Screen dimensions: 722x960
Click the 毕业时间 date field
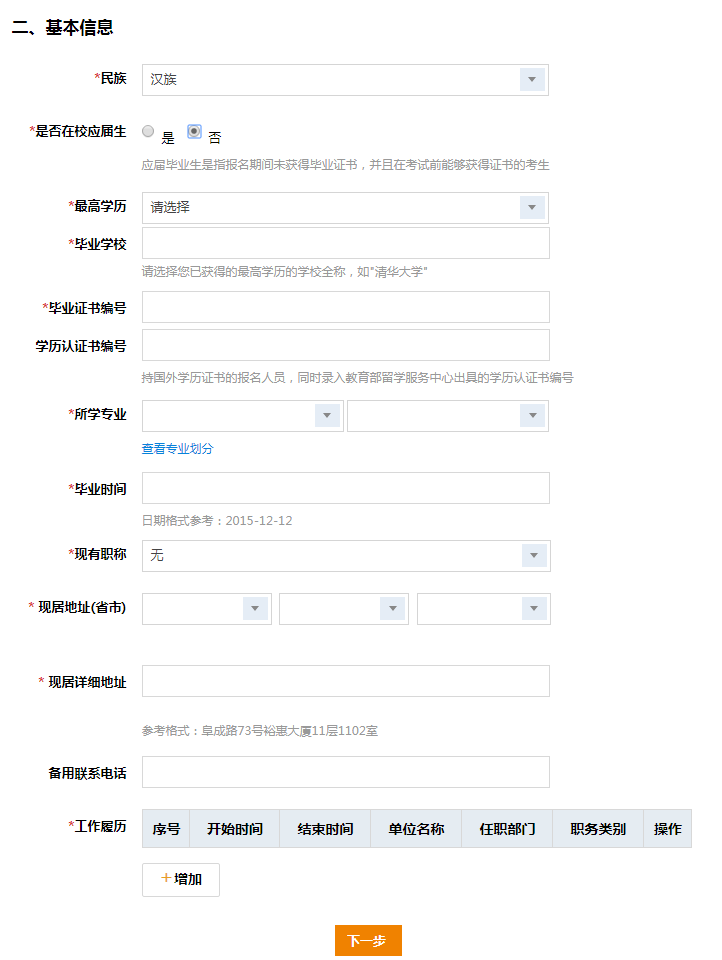point(345,488)
